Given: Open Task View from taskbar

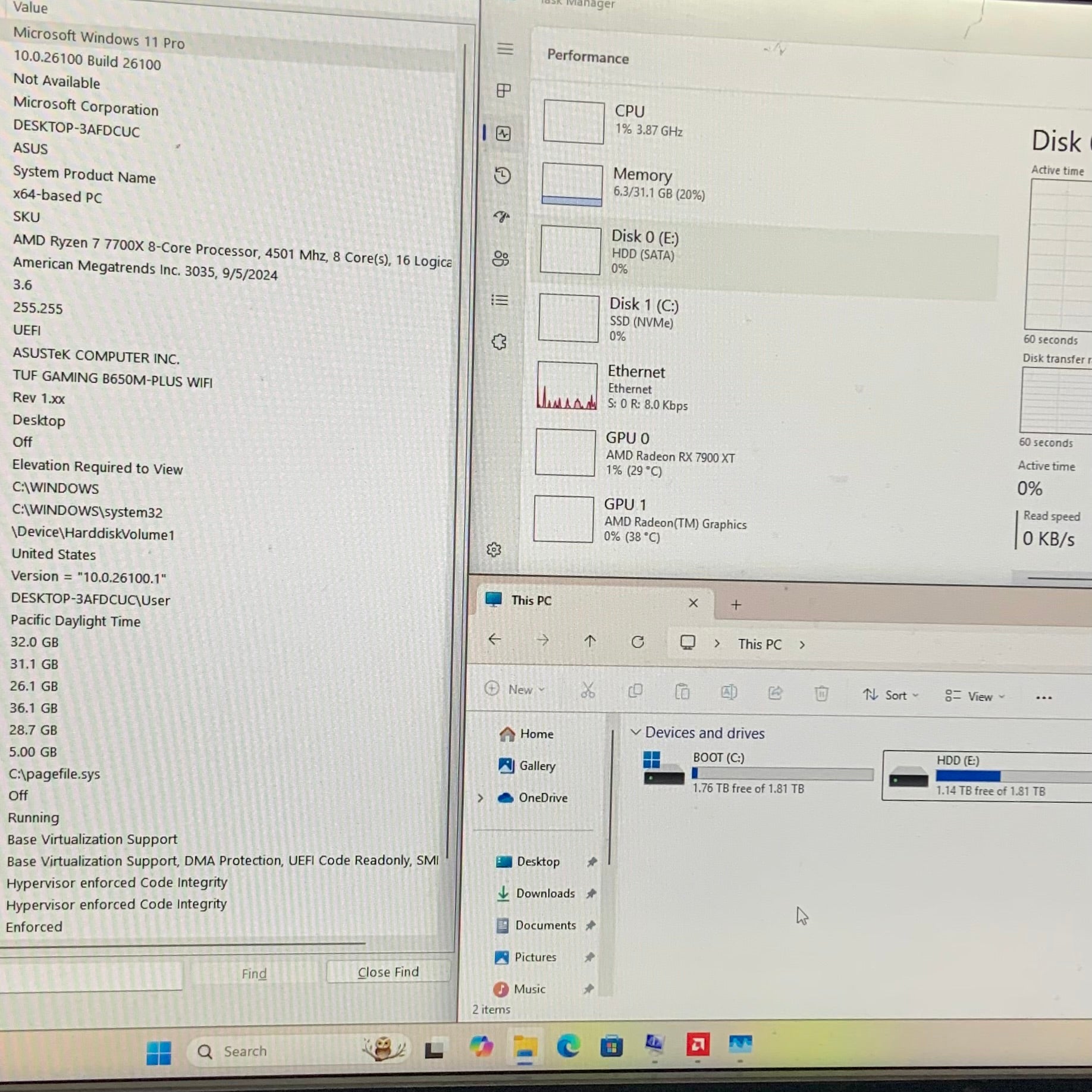Looking at the screenshot, I should pyautogui.click(x=434, y=1050).
